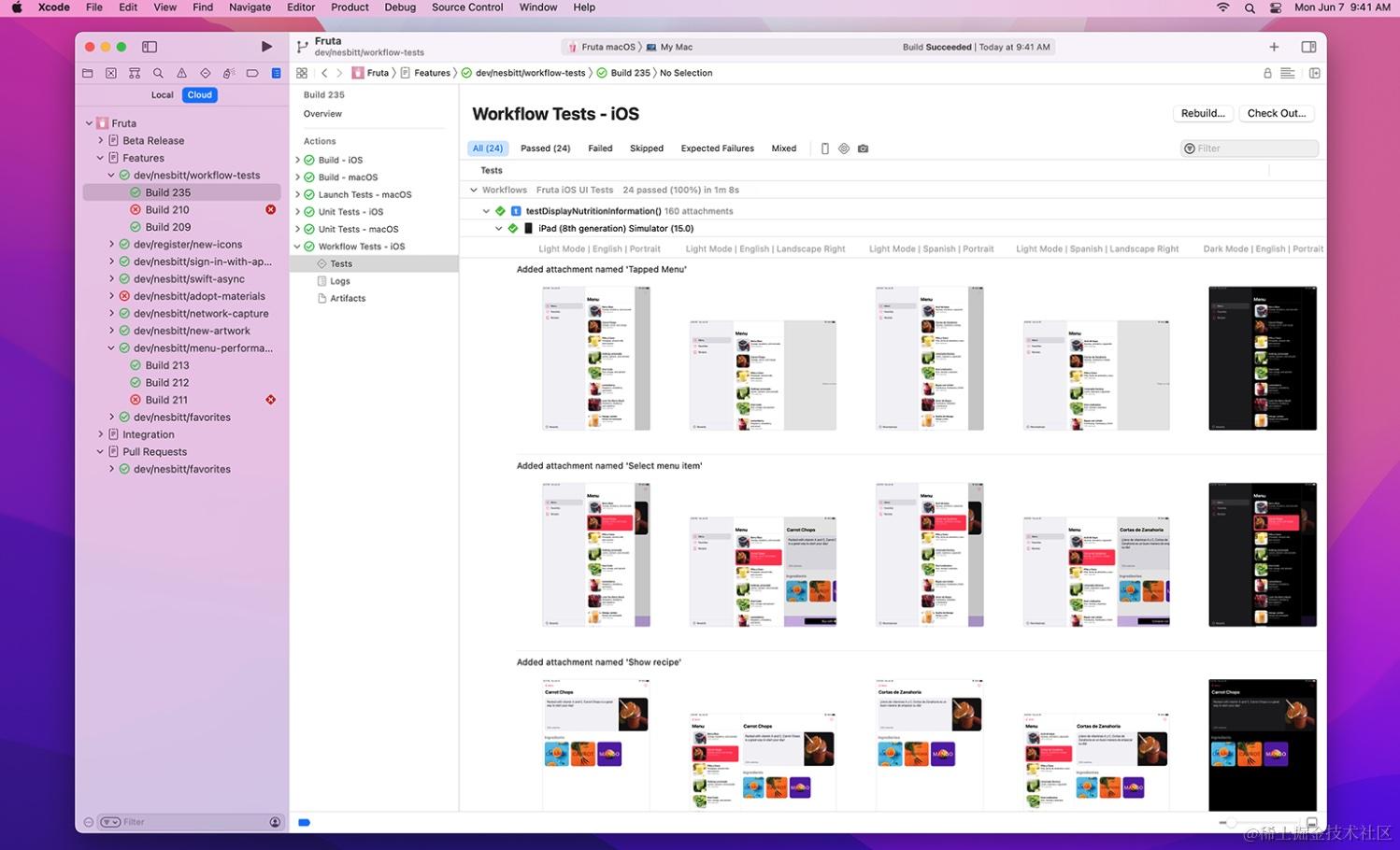Collapse the iPad (8th generation) Simulator row
1400x850 pixels.
coord(498,228)
